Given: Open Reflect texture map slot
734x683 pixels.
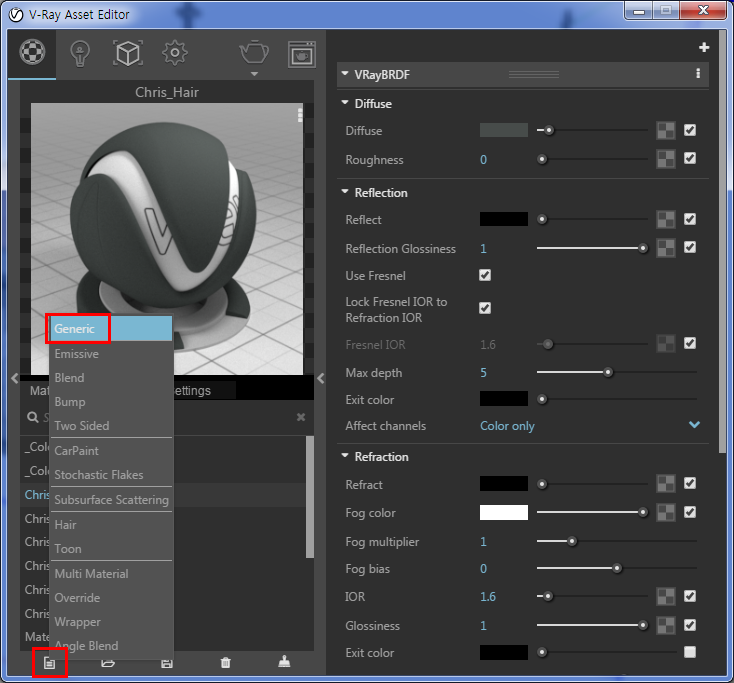Looking at the screenshot, I should [666, 219].
